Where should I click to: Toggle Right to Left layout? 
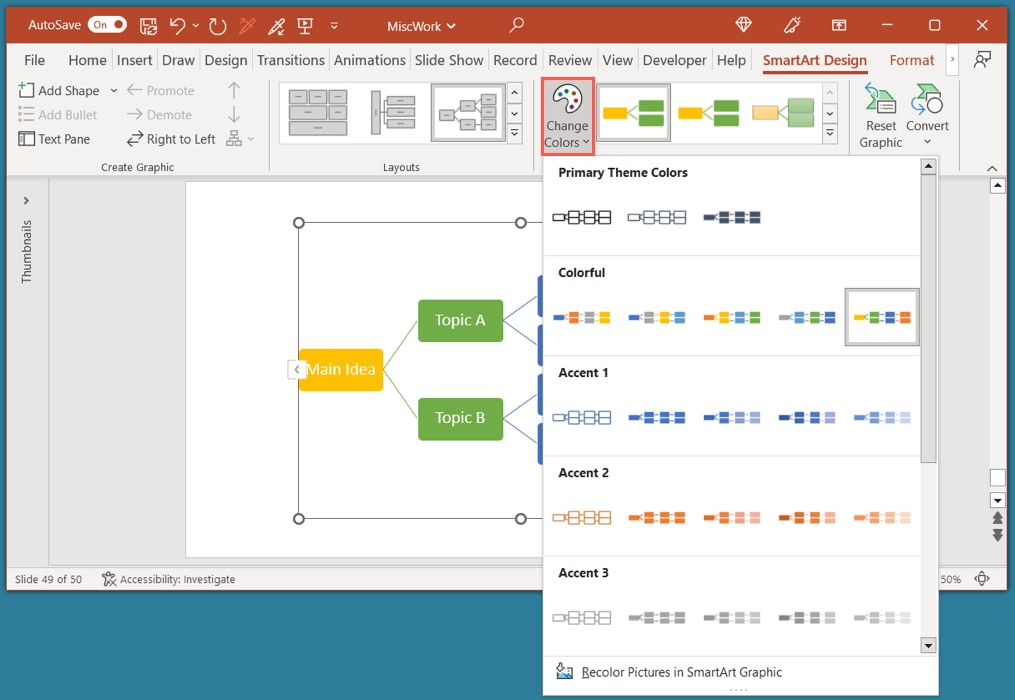(171, 139)
